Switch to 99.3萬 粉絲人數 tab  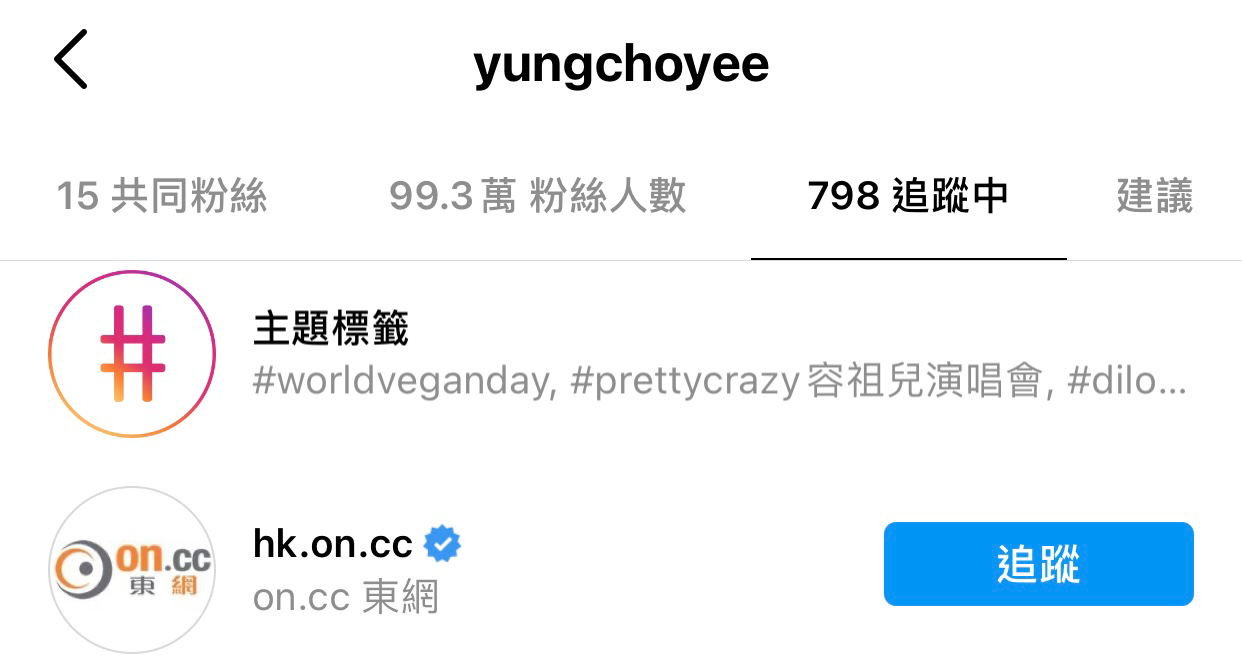(538, 196)
